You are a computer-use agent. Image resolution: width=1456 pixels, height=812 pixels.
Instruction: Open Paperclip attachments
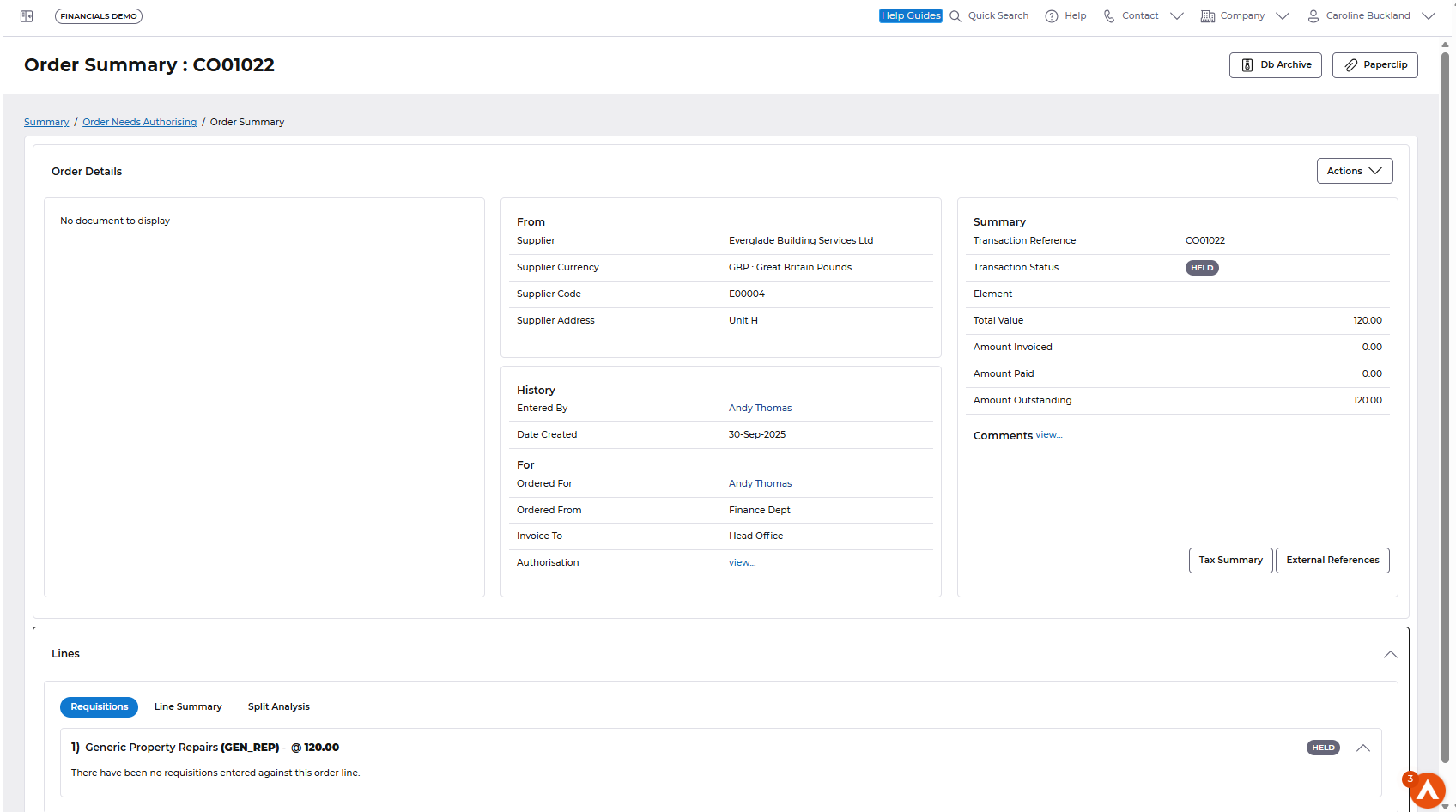(x=1374, y=65)
